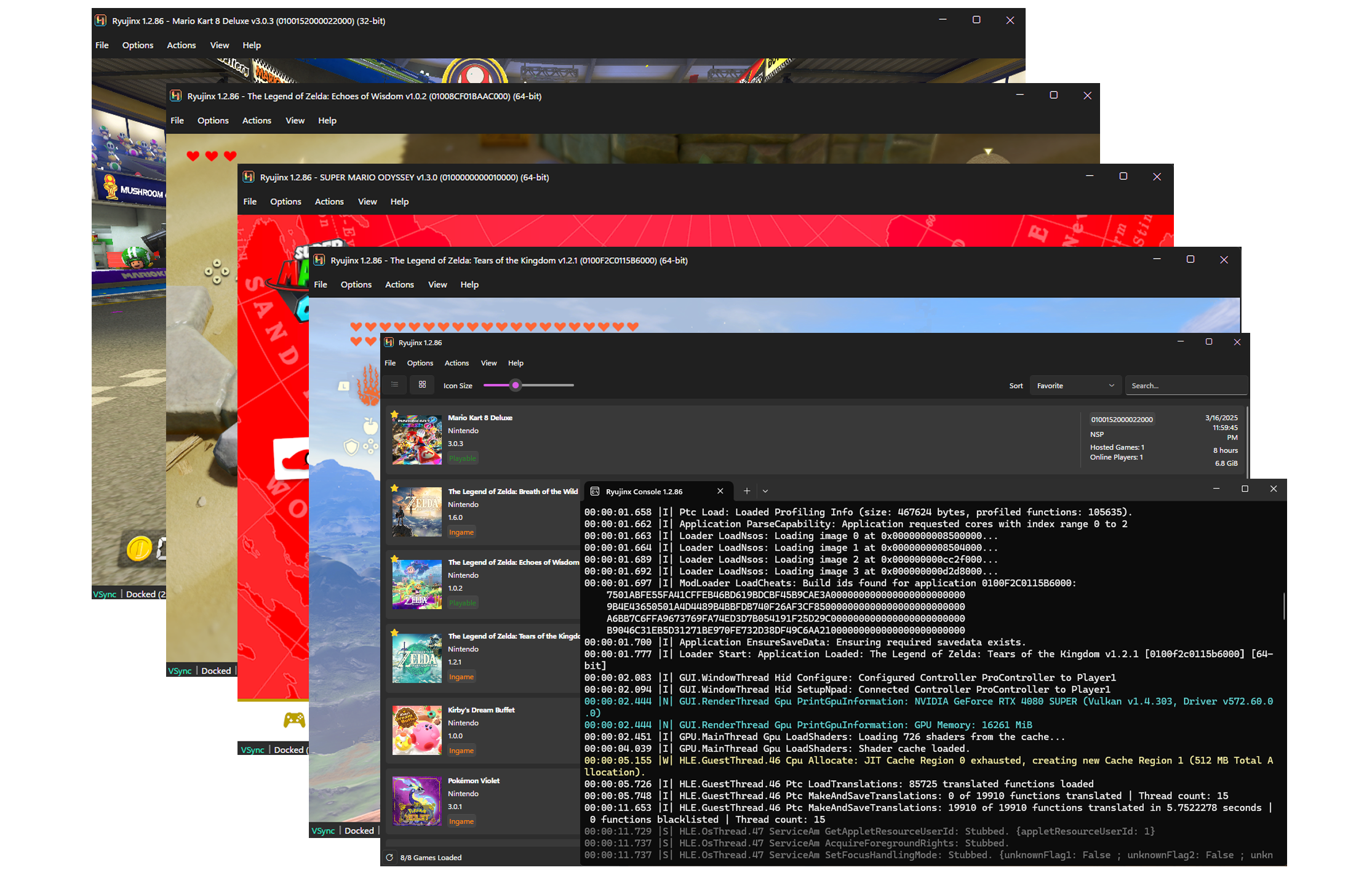Open Options menu in the library window
The image size is (1372, 886).
[420, 363]
